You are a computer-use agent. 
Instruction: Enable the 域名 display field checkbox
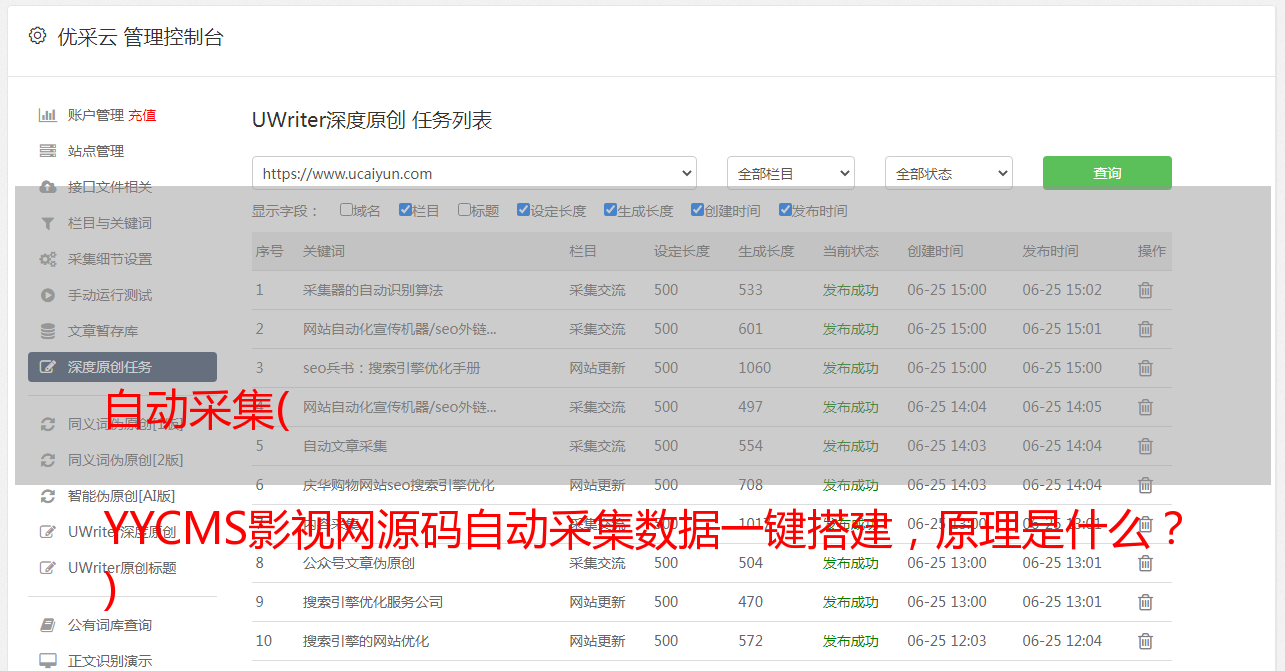tap(346, 210)
